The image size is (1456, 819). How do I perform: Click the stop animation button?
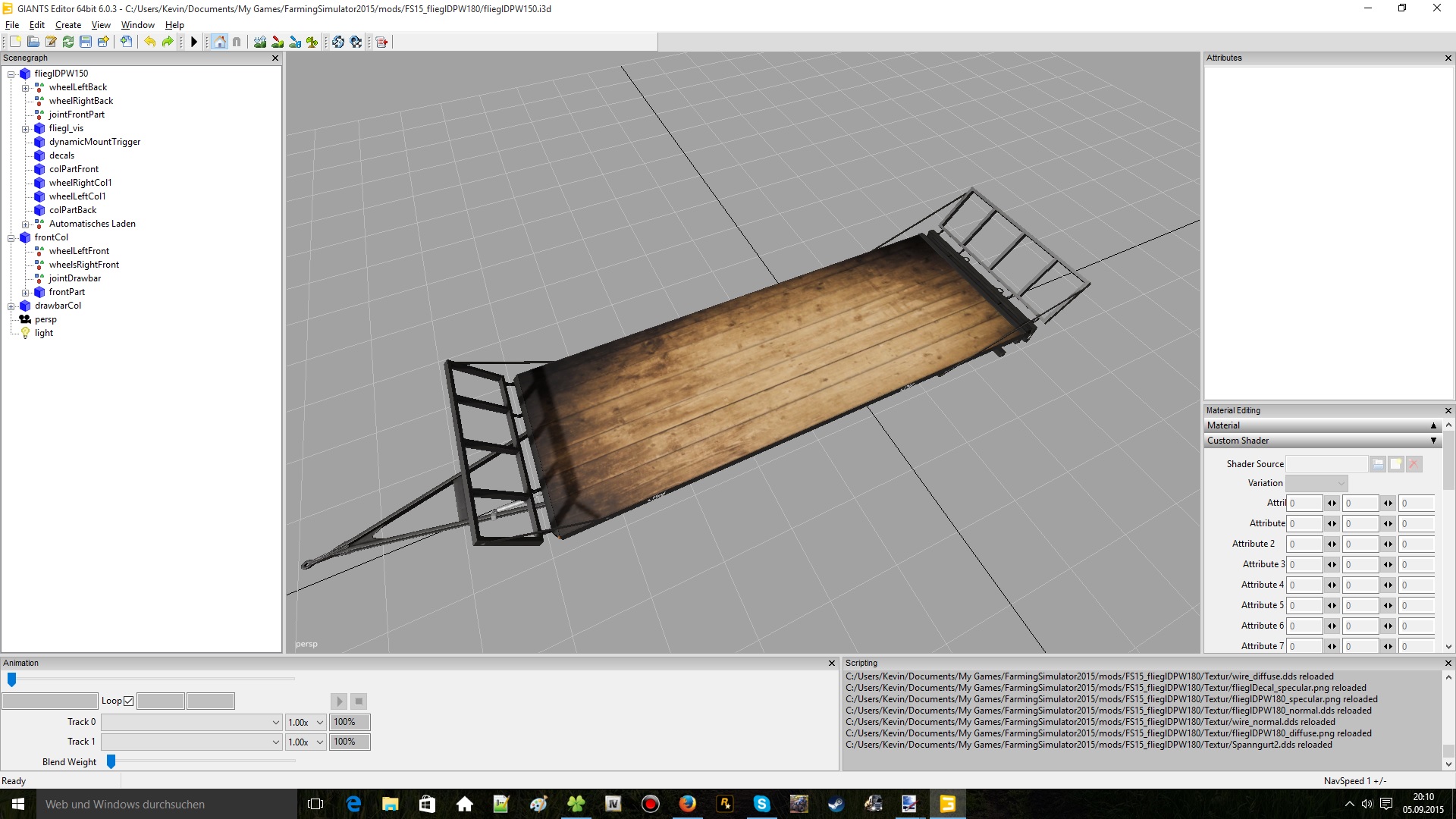358,700
